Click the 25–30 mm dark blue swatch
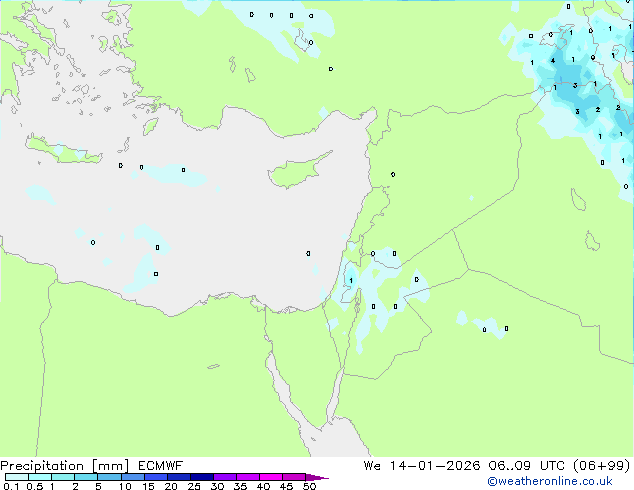The image size is (634, 490). point(202,477)
